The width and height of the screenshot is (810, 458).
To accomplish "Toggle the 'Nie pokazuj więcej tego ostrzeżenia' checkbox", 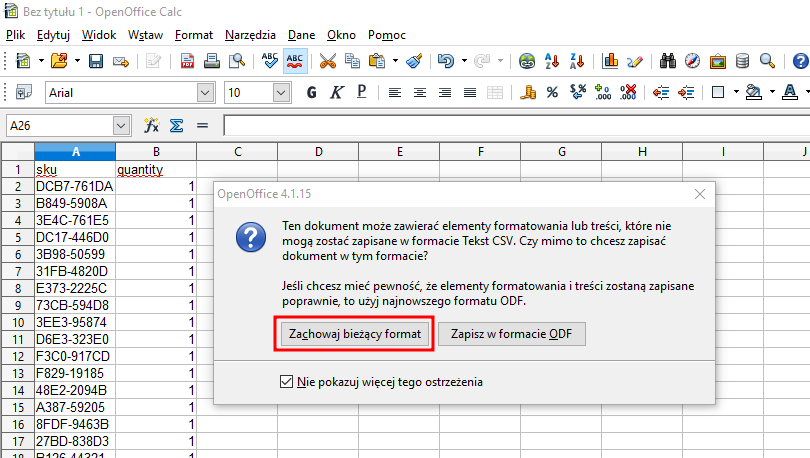I will click(x=289, y=382).
